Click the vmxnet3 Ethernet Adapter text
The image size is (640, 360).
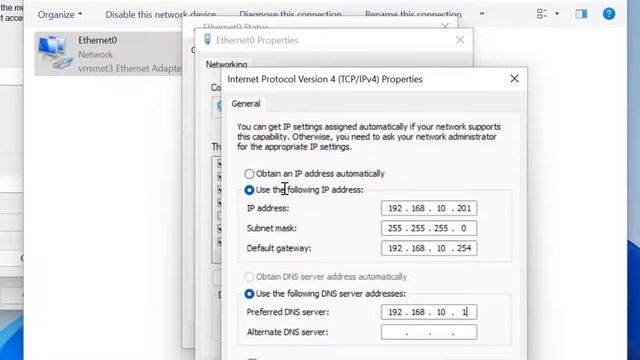coord(130,68)
